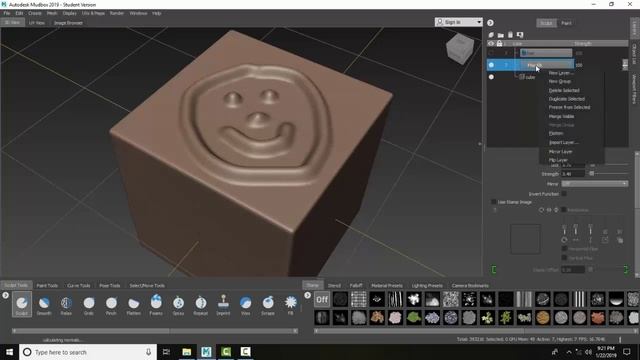
Task: Select the Scrape sculpt tool
Action: pos(268,304)
